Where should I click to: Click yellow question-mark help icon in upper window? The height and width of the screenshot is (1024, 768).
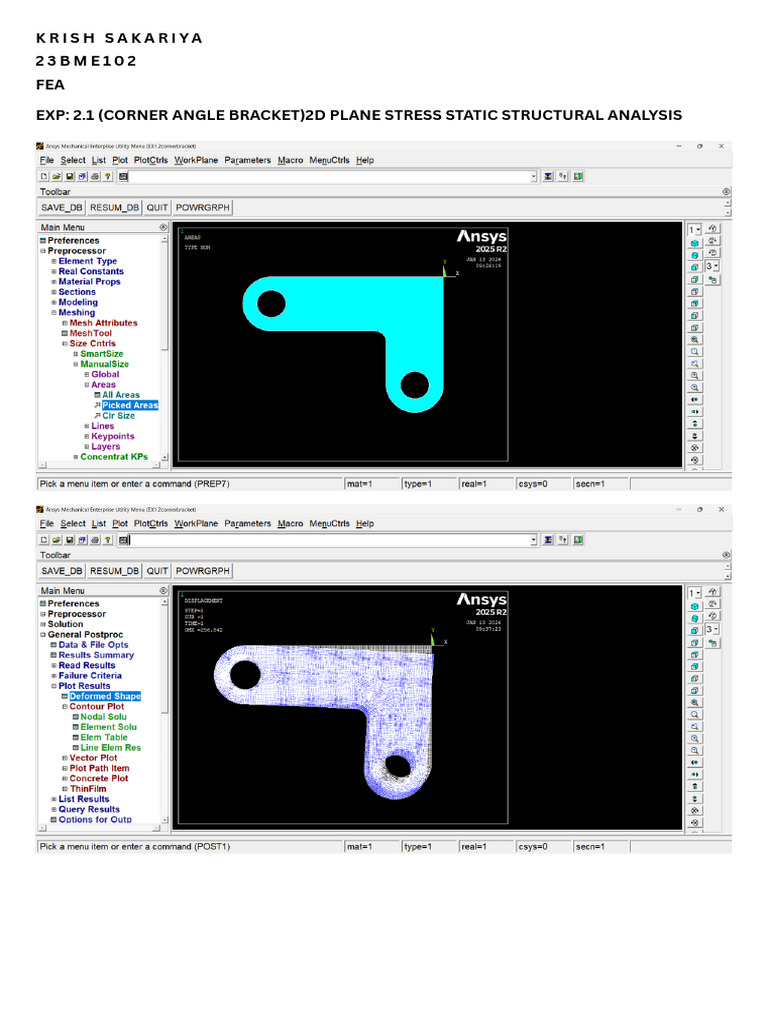108,176
